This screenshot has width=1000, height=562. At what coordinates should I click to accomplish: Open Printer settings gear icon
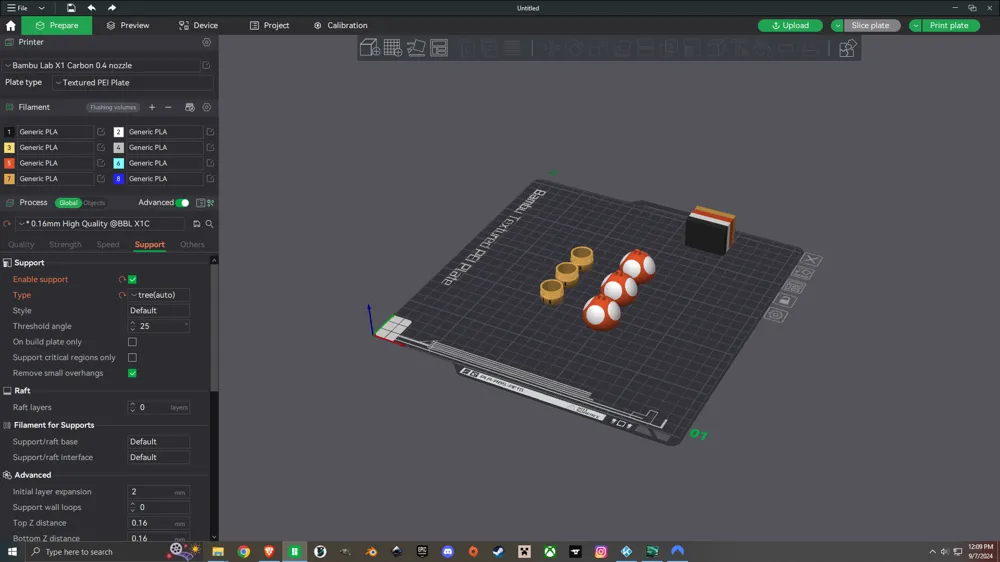(x=207, y=42)
